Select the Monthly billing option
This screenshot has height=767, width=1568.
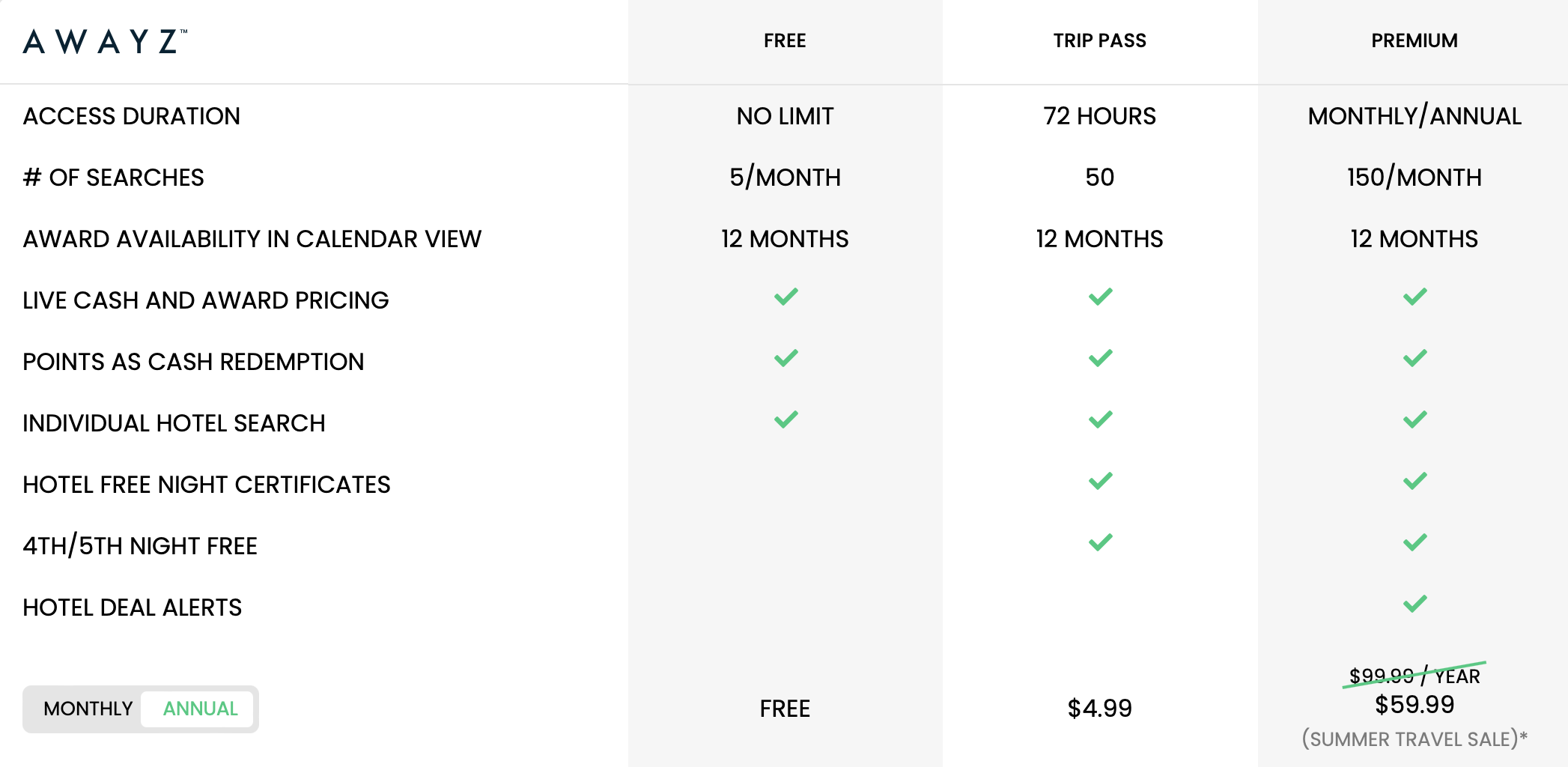88,709
